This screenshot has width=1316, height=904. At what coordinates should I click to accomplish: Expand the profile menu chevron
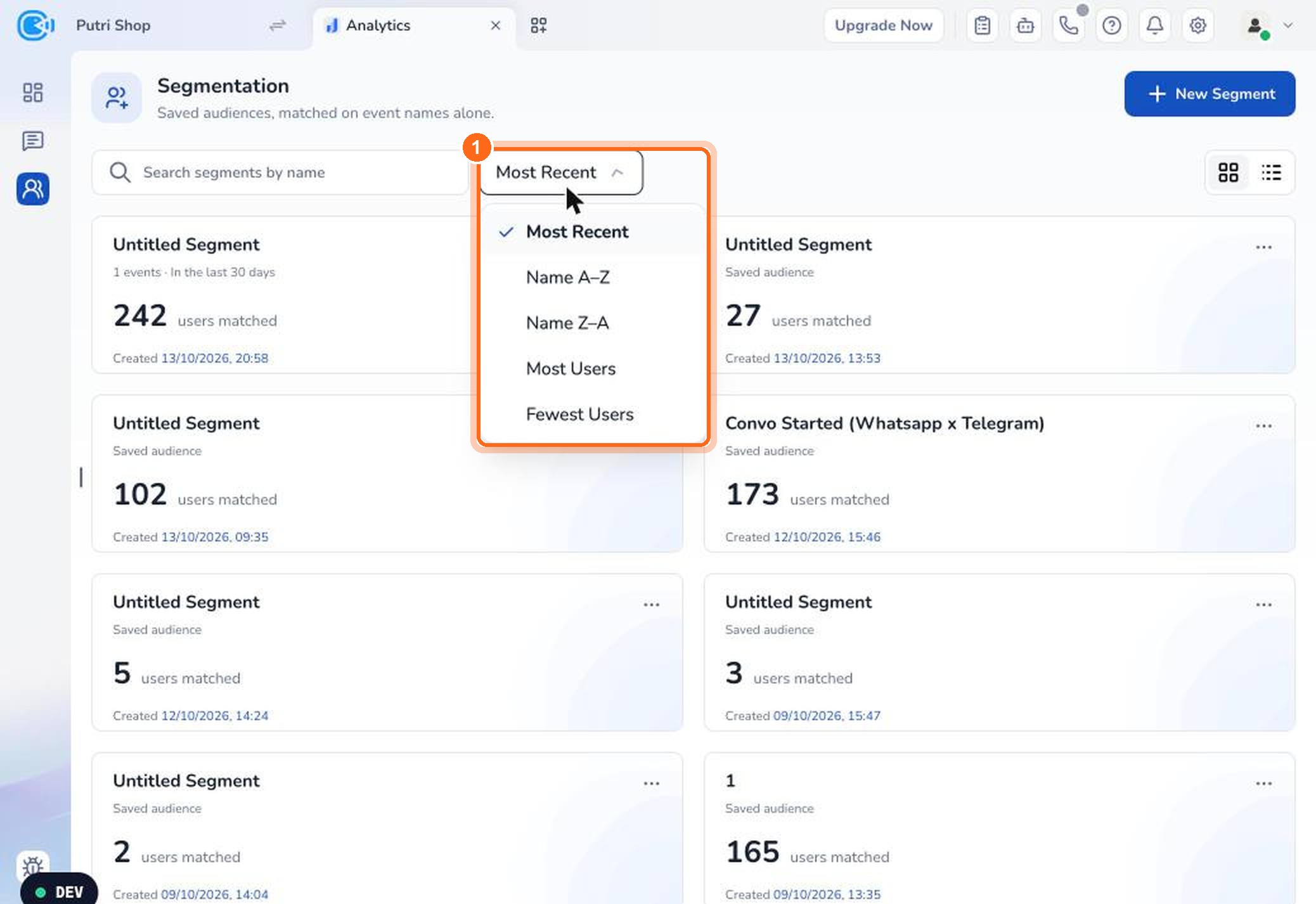tap(1288, 25)
